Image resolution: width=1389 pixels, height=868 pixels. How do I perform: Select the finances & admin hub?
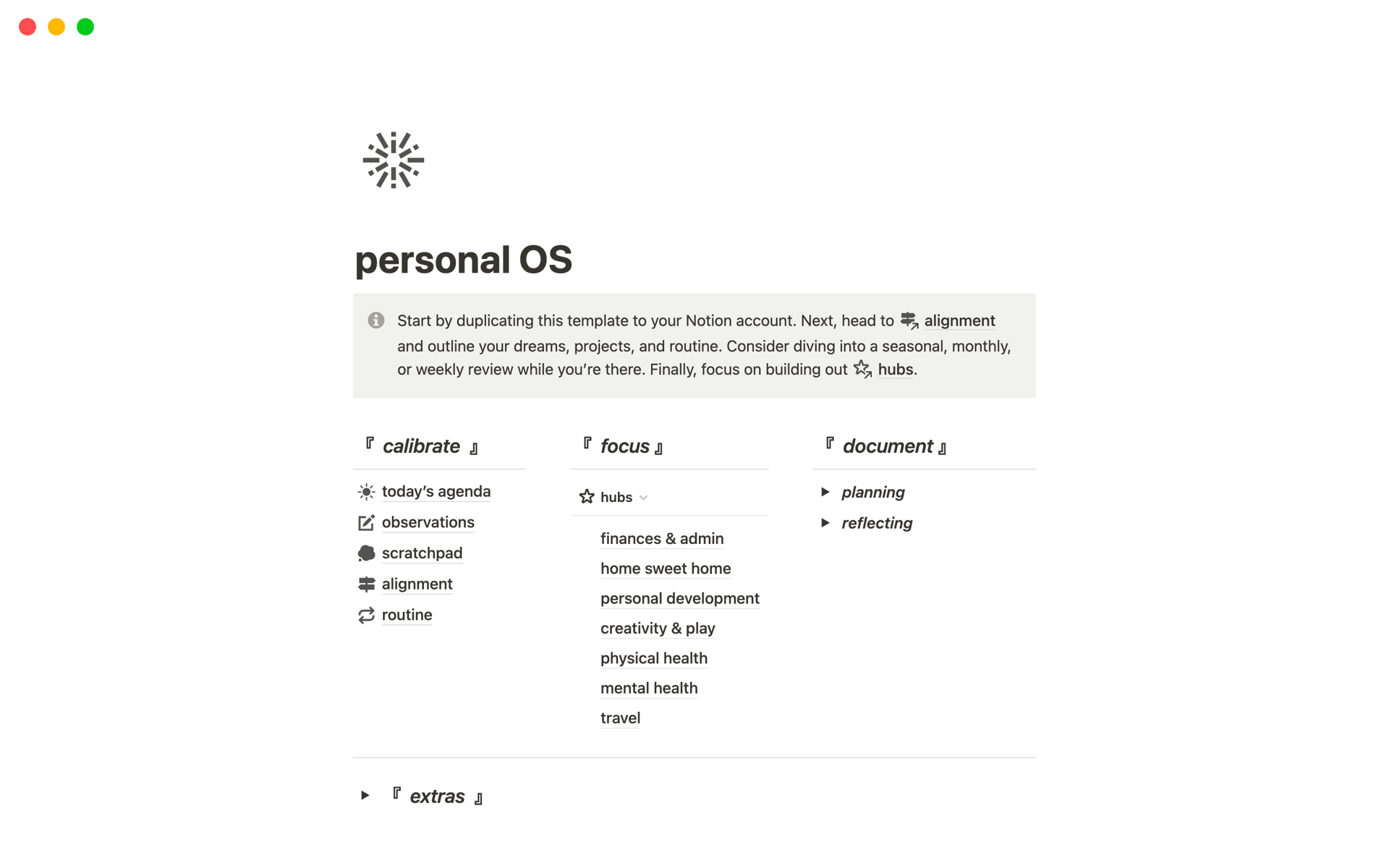[x=661, y=538]
